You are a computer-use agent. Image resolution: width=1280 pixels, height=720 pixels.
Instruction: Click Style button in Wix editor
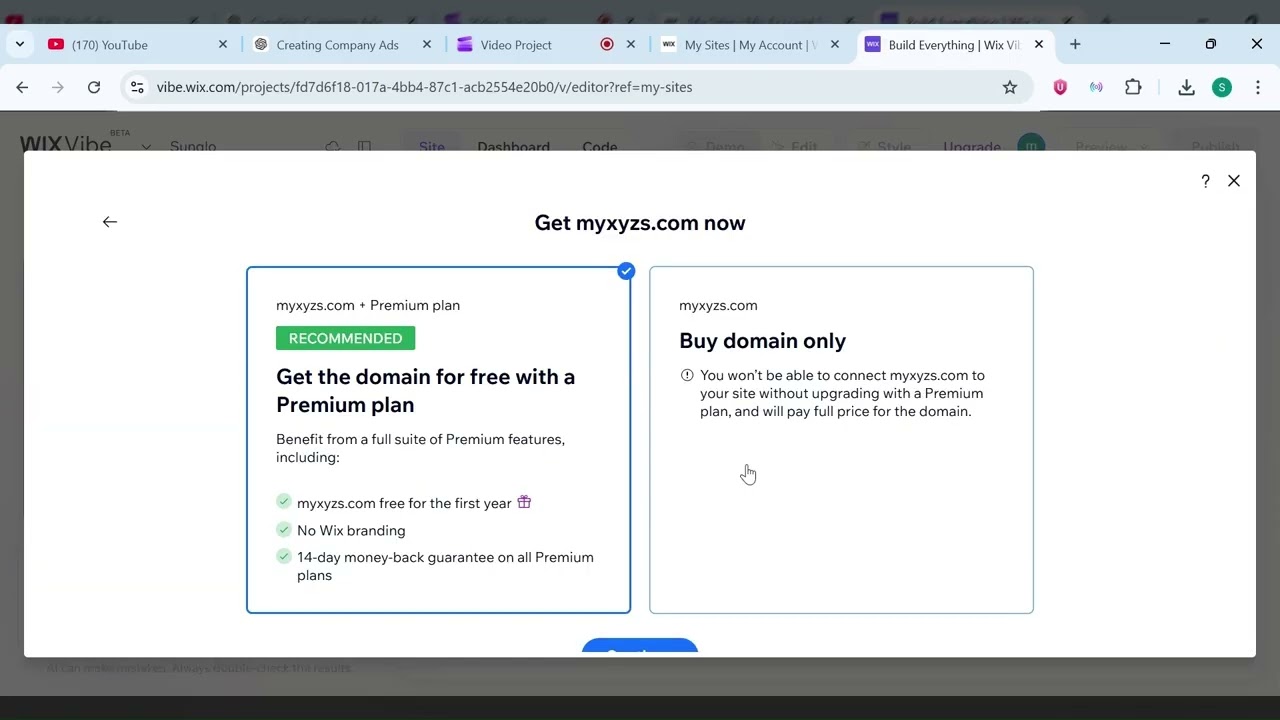[x=884, y=146]
